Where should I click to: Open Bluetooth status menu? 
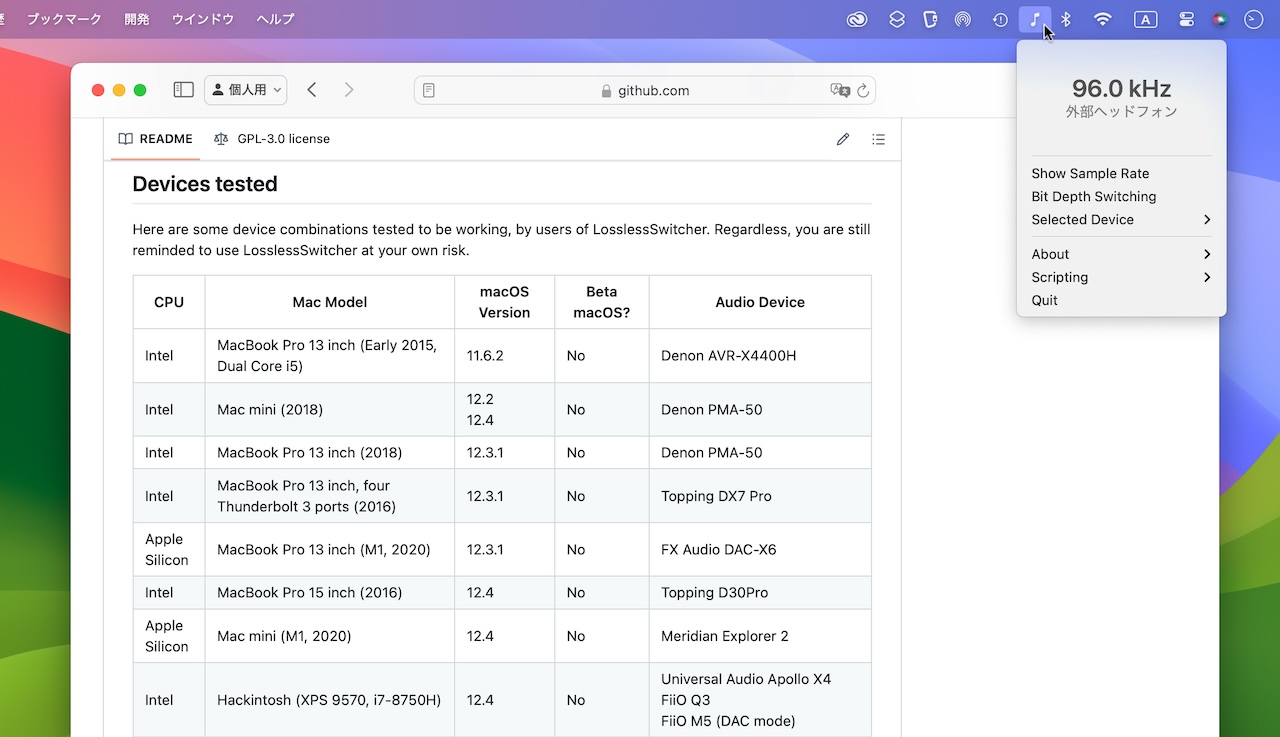(1066, 19)
